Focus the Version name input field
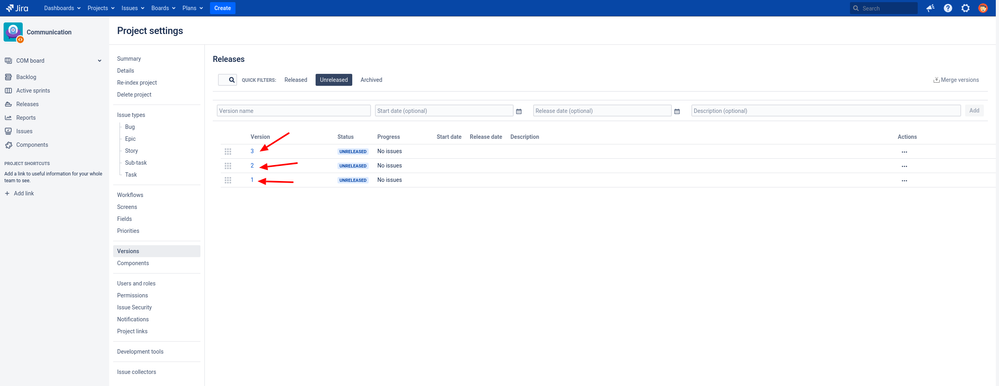The image size is (999, 386). tap(294, 111)
